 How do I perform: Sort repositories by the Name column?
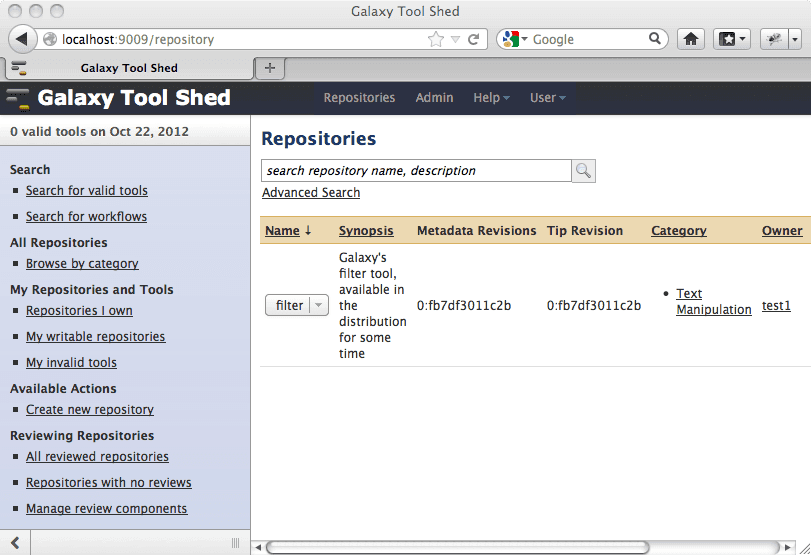282,231
